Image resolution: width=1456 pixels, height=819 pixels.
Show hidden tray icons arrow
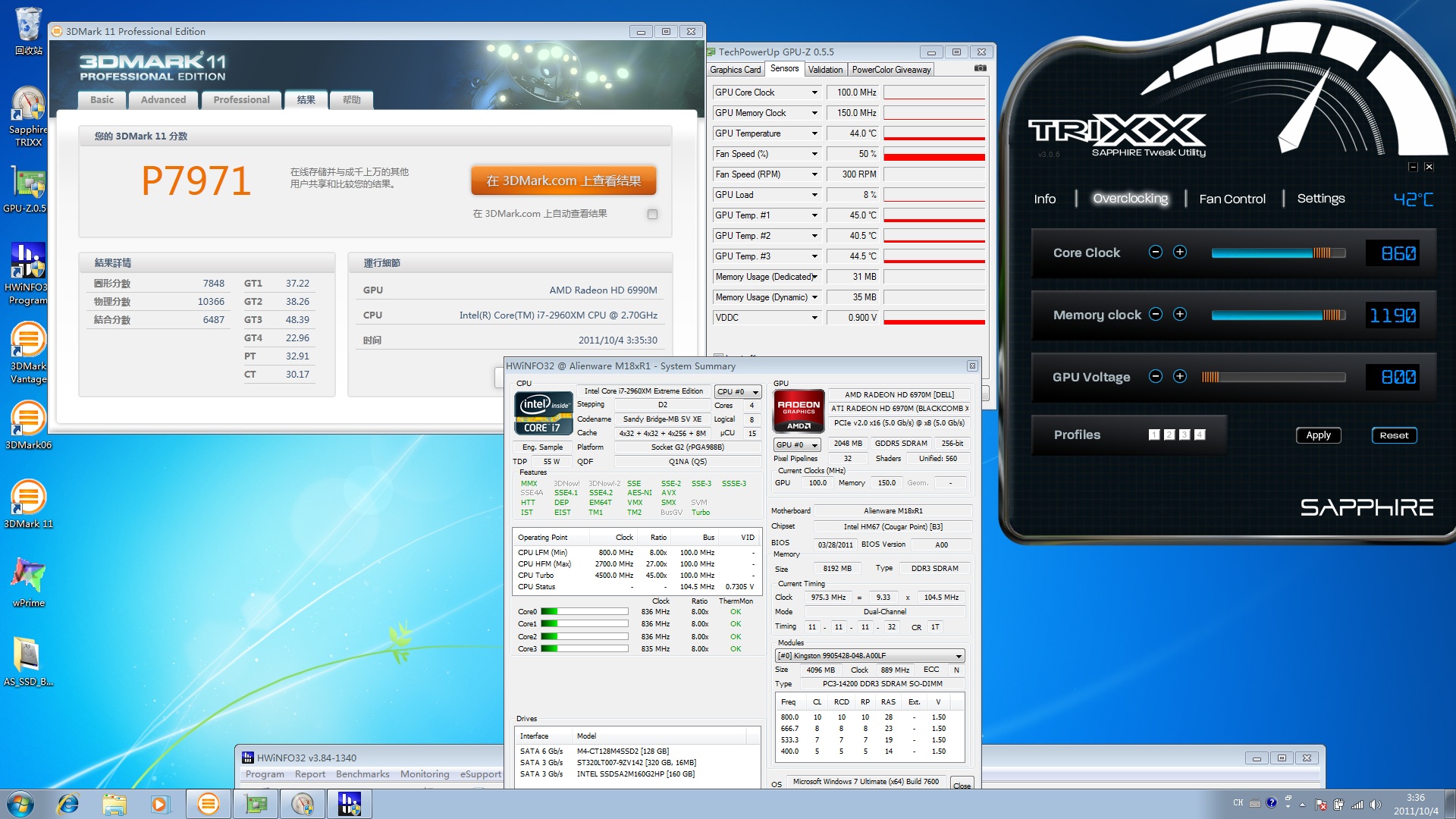point(1303,804)
